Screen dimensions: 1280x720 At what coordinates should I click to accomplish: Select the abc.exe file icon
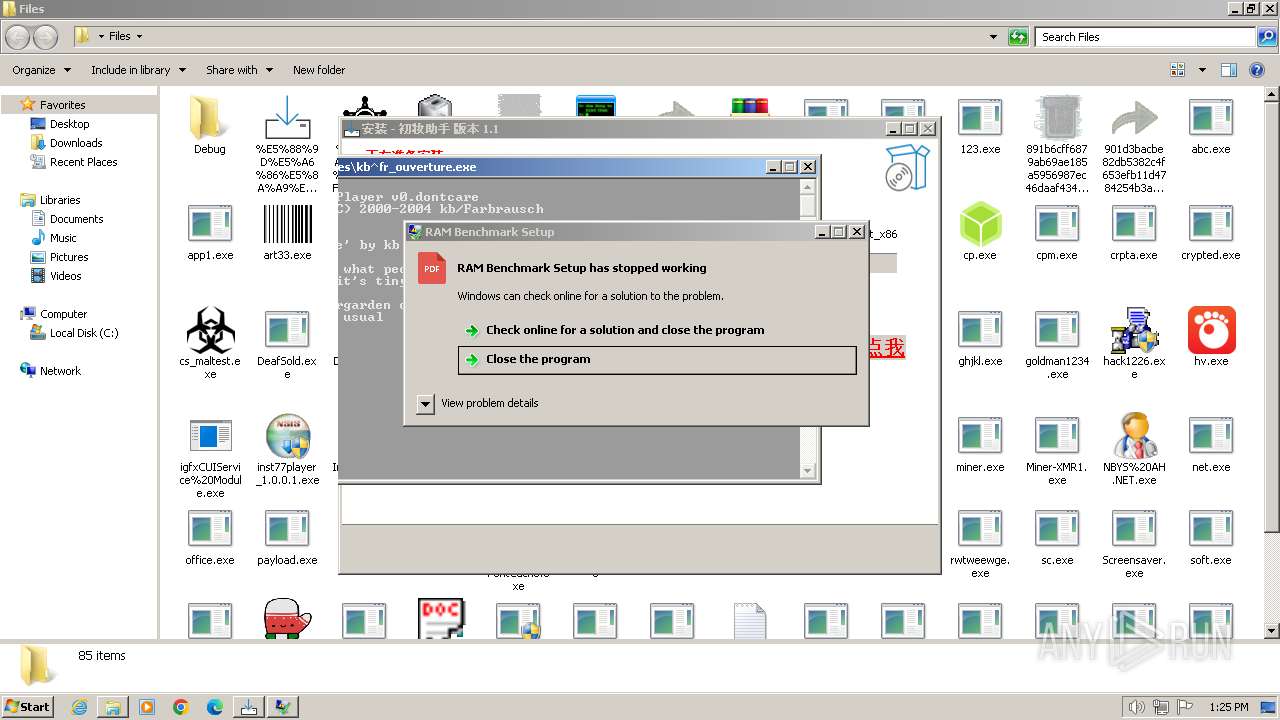coord(1211,118)
